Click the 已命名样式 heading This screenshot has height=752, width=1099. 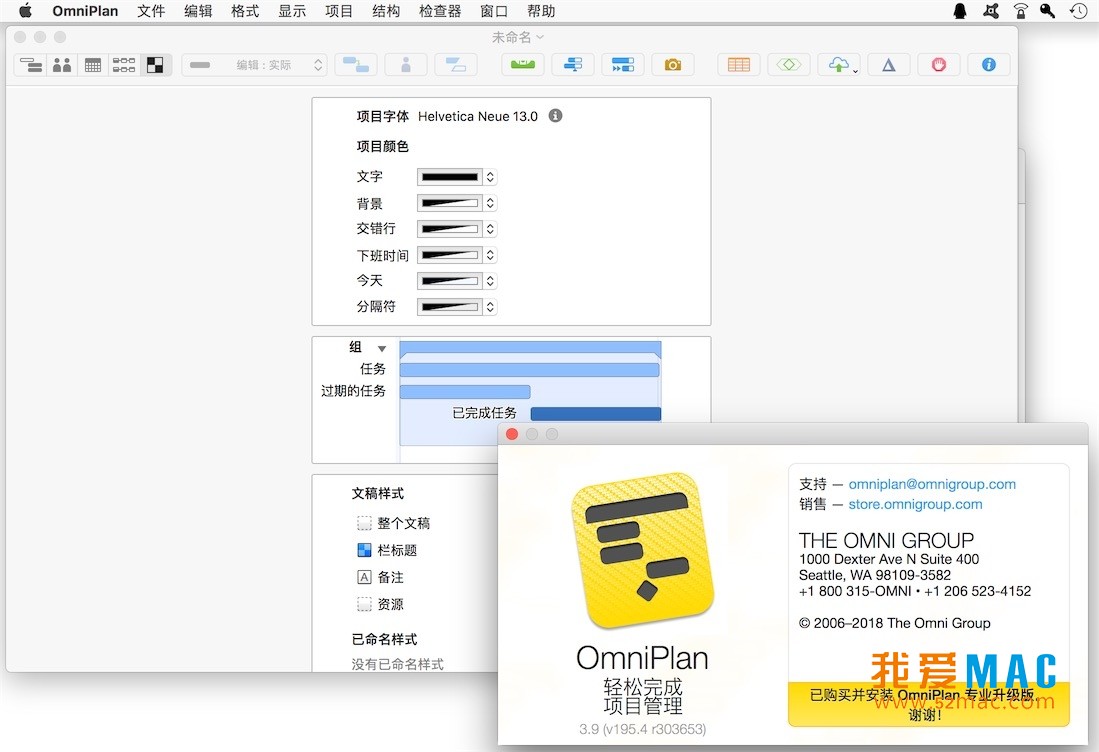384,639
